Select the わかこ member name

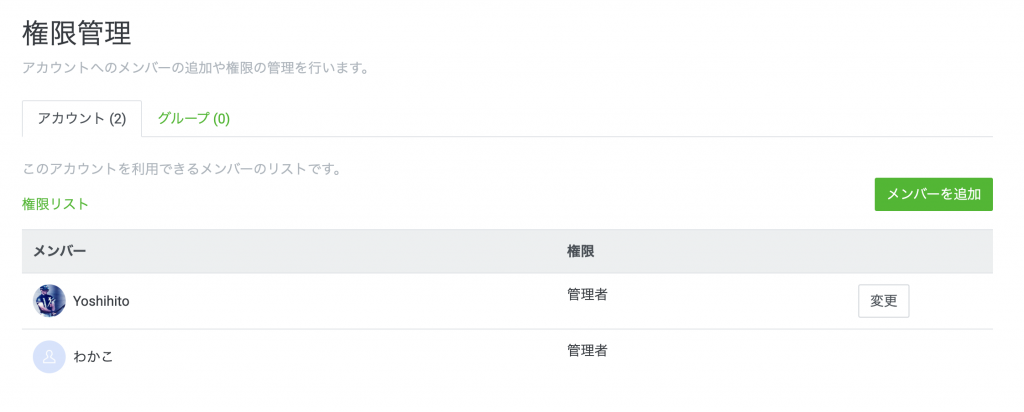pyautogui.click(x=93, y=358)
